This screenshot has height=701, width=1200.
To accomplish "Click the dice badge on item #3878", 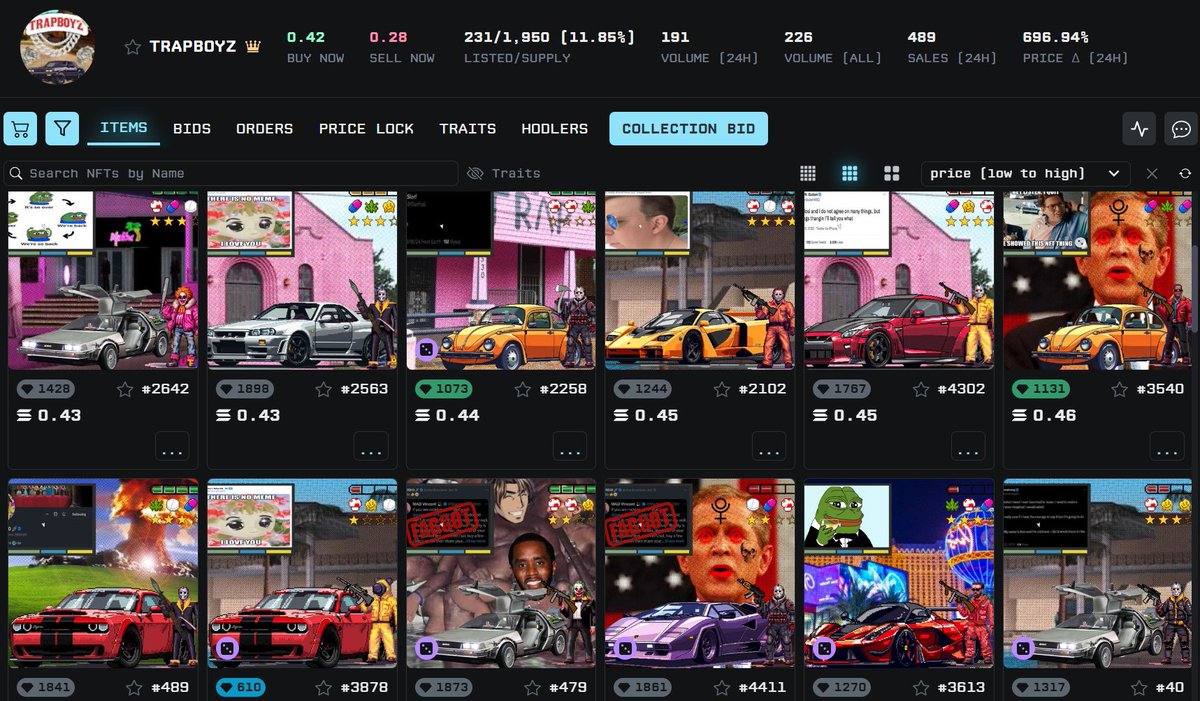I will [x=227, y=649].
